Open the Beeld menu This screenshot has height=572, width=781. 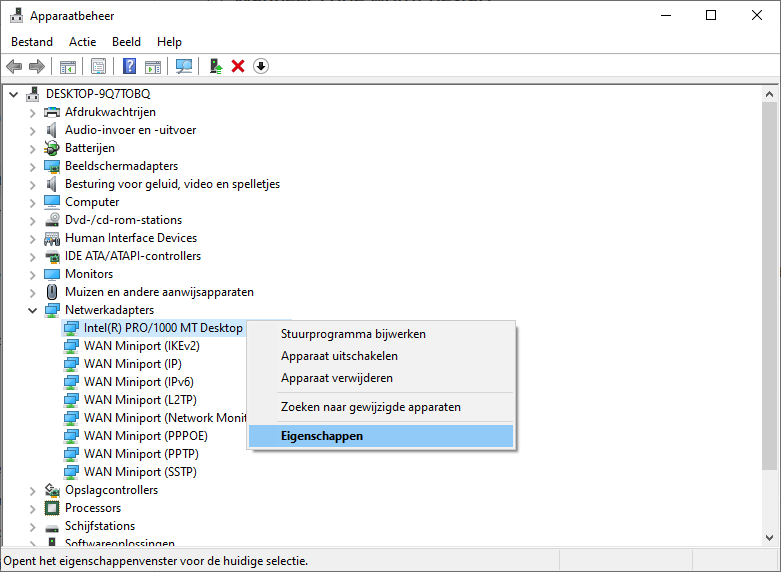[x=126, y=42]
